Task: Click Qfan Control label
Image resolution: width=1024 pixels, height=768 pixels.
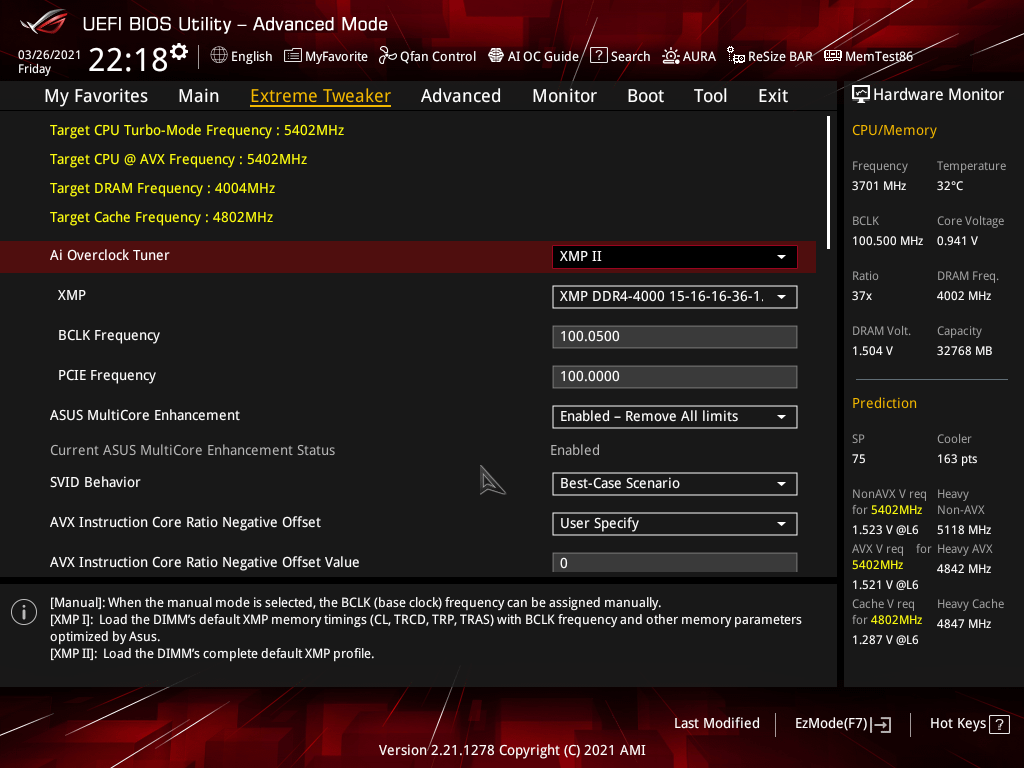Action: click(x=438, y=57)
